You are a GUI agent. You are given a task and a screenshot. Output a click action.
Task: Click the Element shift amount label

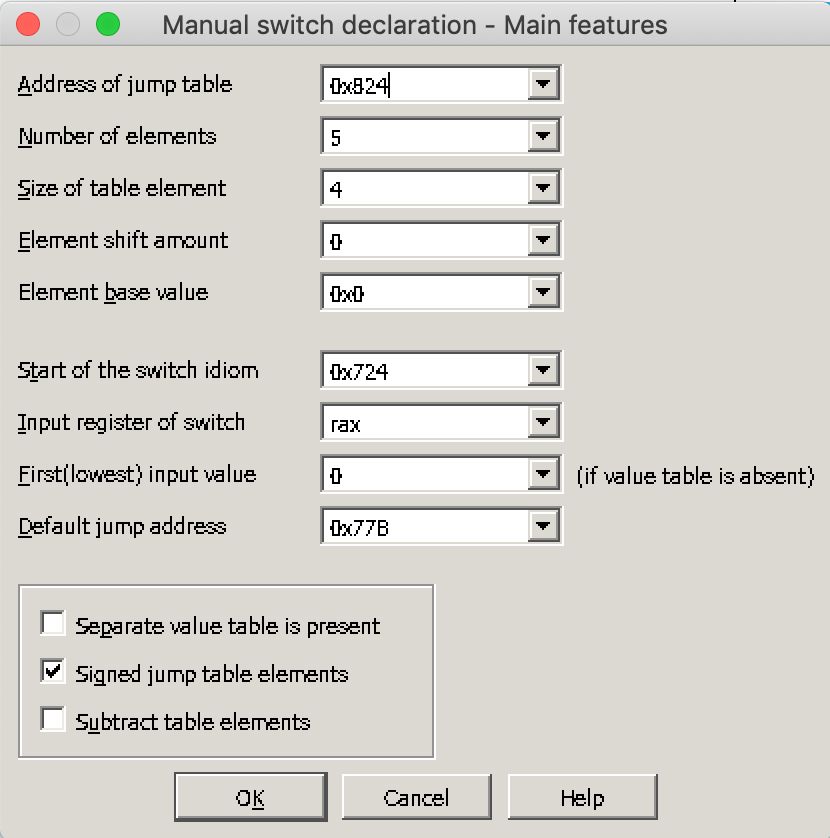point(123,240)
